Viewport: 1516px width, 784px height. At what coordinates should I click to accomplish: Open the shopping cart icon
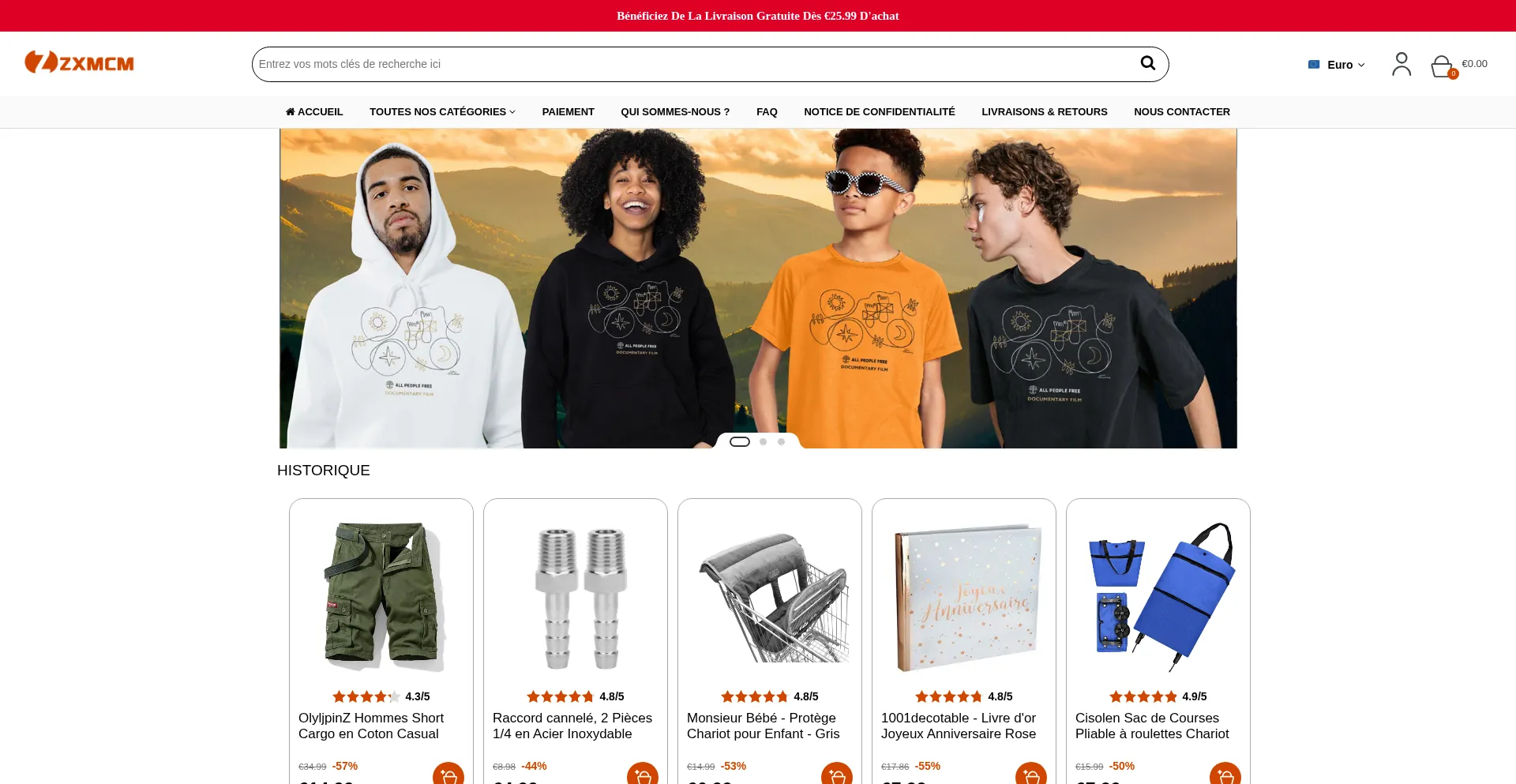(x=1443, y=66)
